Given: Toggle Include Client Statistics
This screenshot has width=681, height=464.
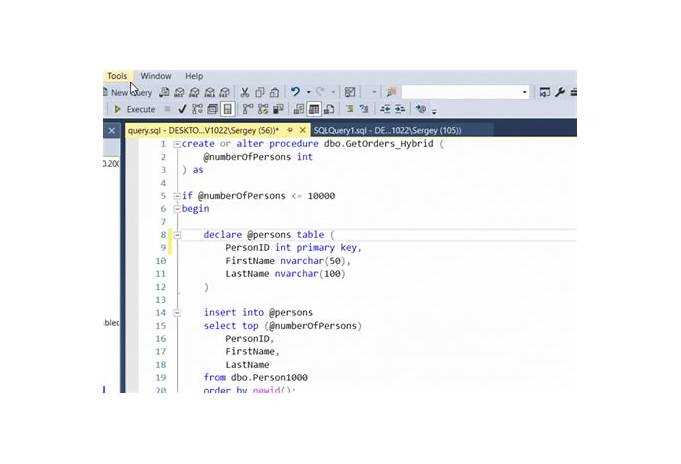Looking at the screenshot, I should 278,109.
